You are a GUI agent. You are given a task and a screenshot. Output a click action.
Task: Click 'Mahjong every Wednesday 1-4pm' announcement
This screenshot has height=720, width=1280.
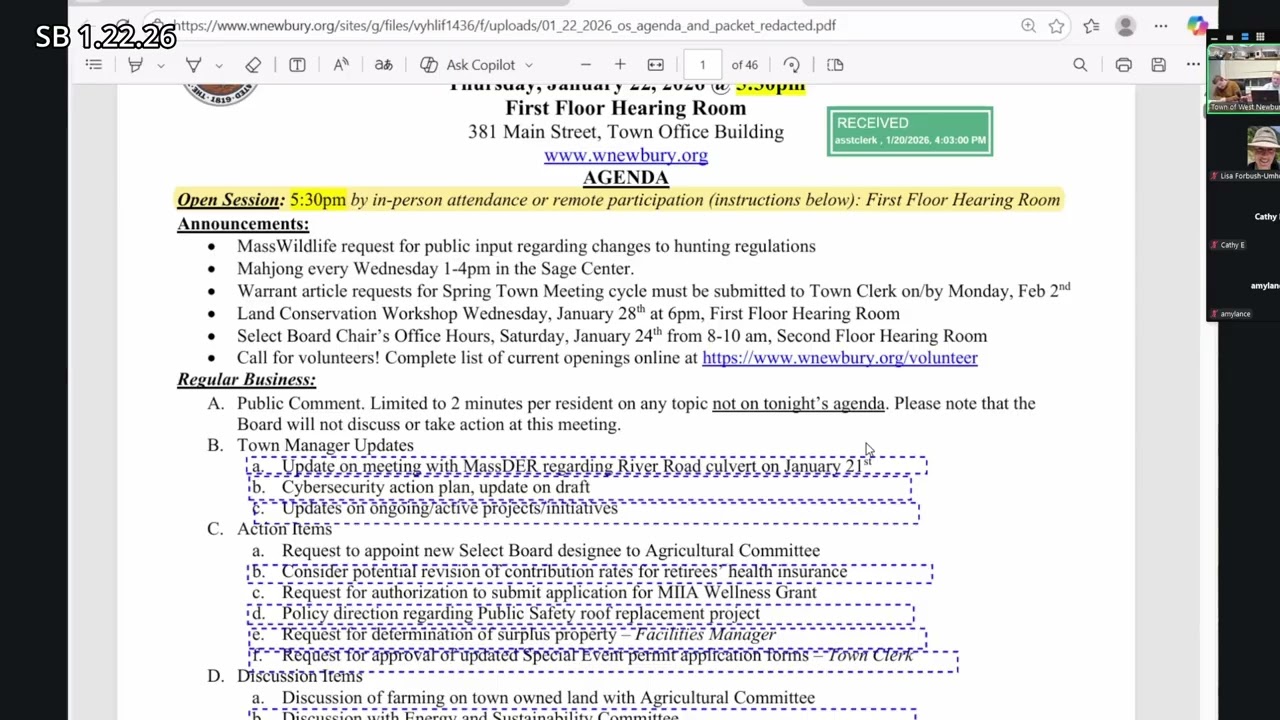tap(435, 268)
